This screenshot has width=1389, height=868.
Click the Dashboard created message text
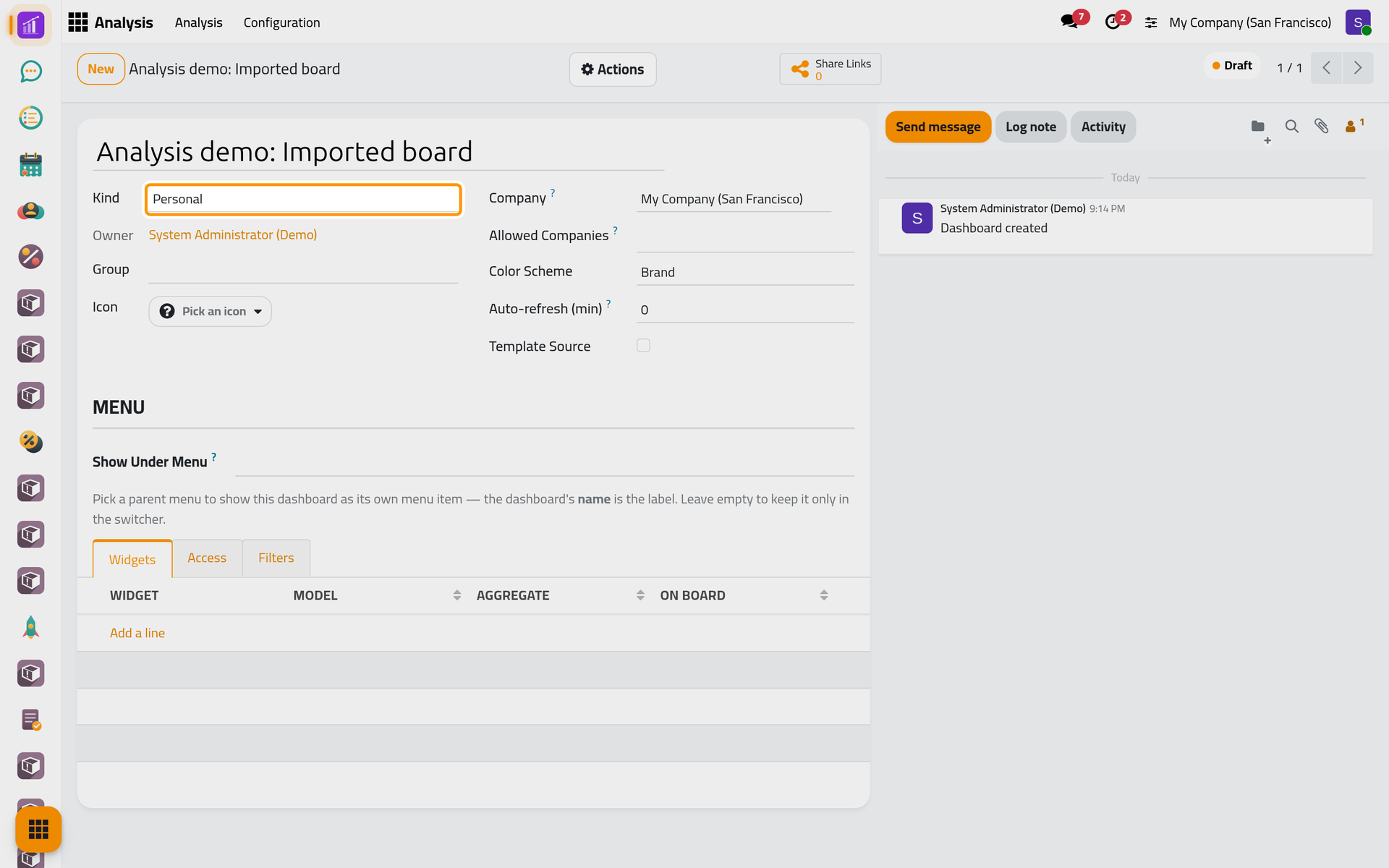coord(993,228)
